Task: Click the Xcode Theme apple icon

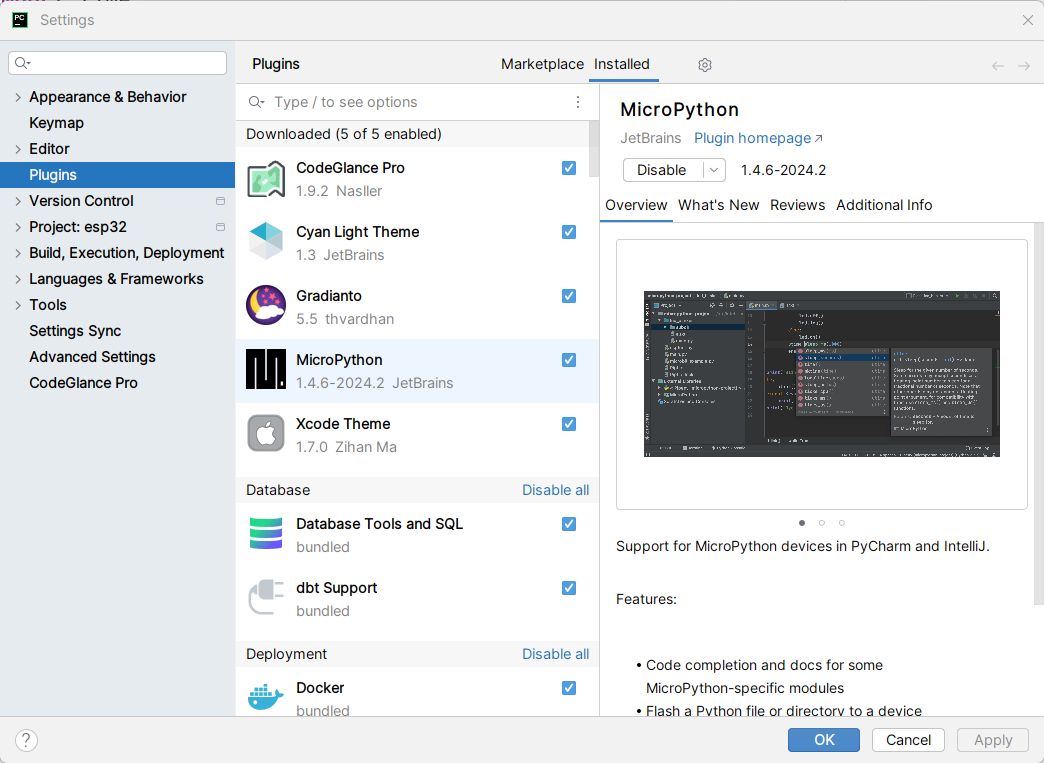Action: pos(266,433)
